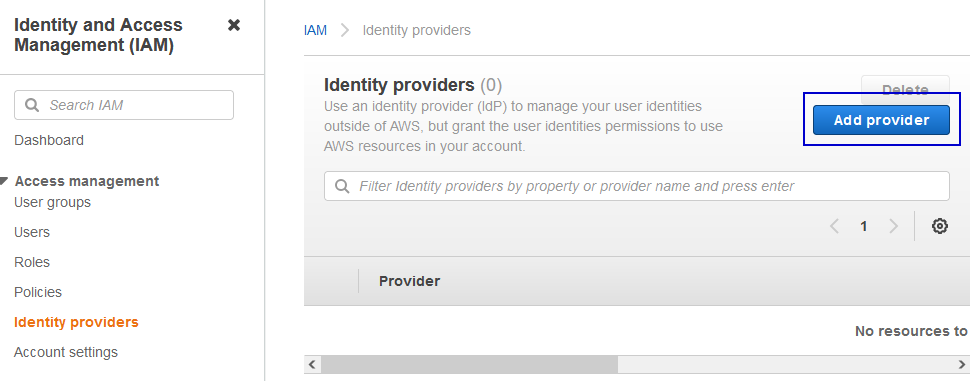Open User groups page

(52, 202)
